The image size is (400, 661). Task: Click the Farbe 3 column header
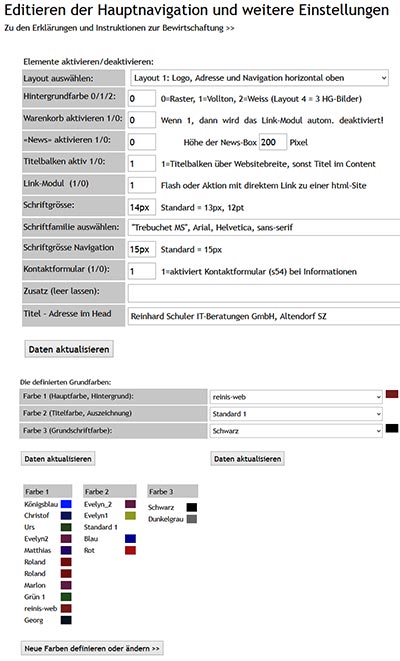172,491
